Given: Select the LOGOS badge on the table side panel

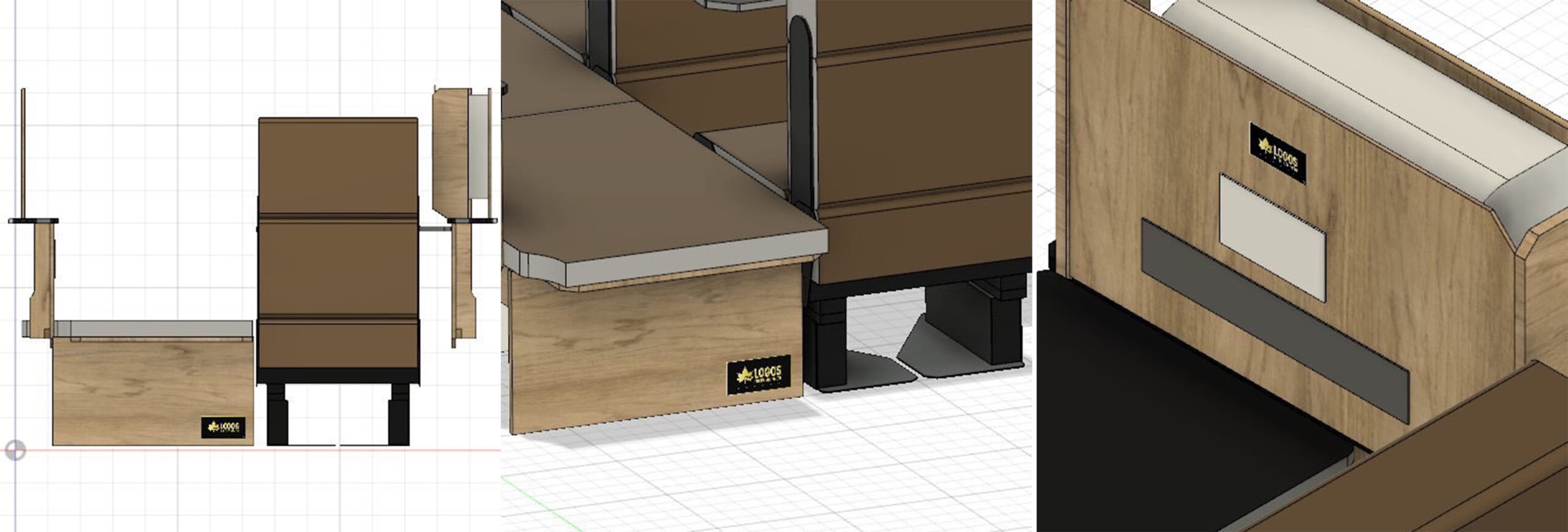Looking at the screenshot, I should click(x=758, y=378).
